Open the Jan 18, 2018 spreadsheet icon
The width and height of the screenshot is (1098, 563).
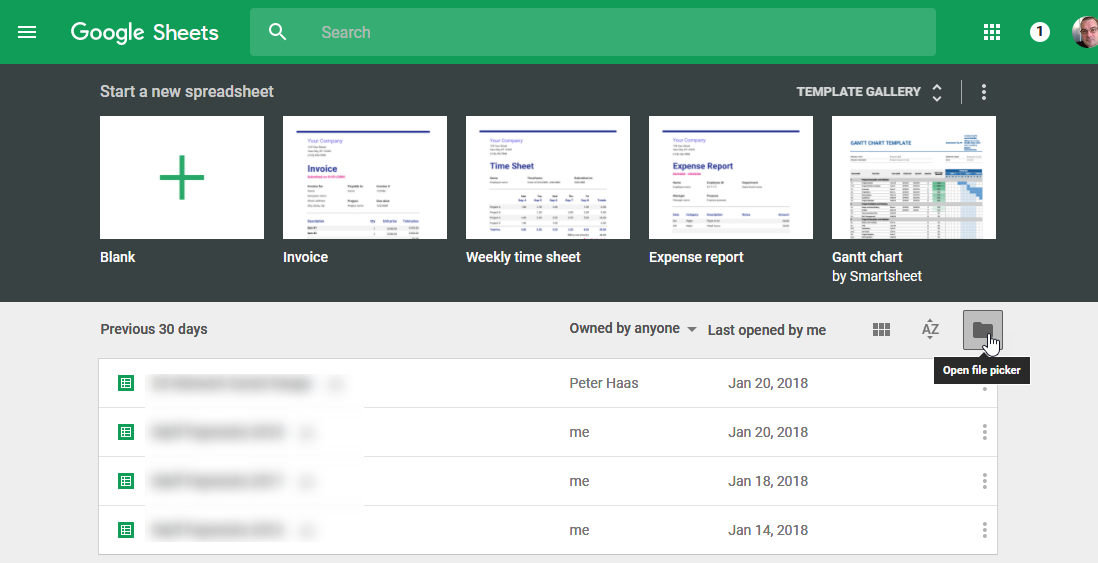click(126, 481)
